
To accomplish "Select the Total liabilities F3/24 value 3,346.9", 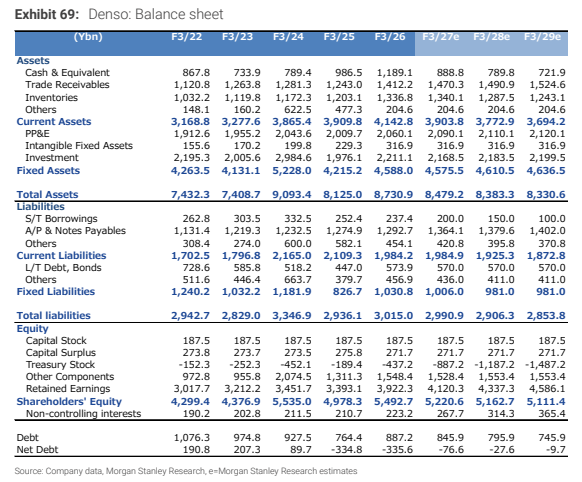I will [x=292, y=316].
